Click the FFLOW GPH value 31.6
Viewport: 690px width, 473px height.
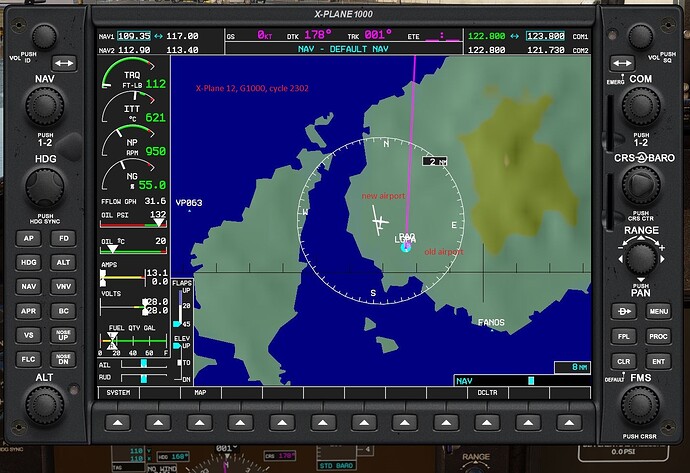point(155,201)
